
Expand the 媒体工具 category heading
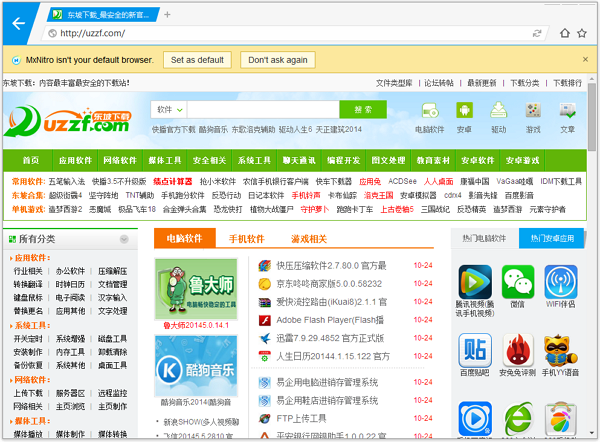pyautogui.click(x=31, y=421)
